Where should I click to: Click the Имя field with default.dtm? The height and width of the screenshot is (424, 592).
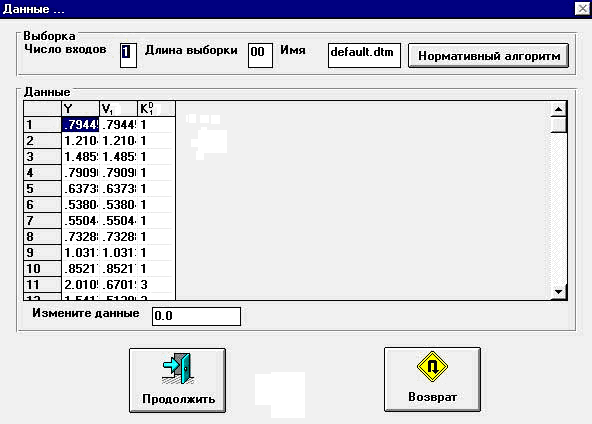(364, 55)
